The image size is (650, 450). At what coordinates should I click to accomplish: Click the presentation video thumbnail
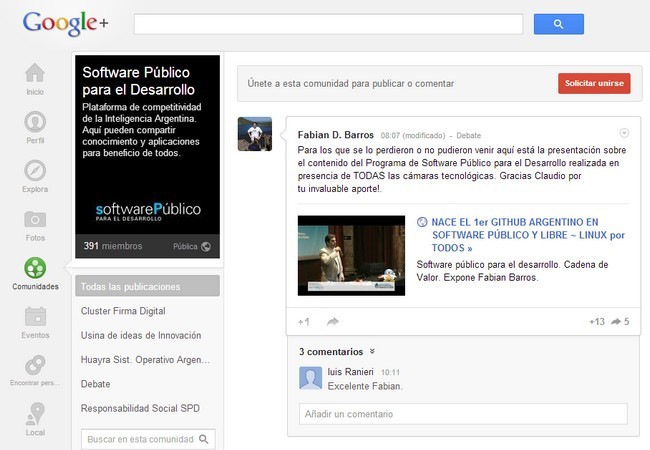pos(351,255)
